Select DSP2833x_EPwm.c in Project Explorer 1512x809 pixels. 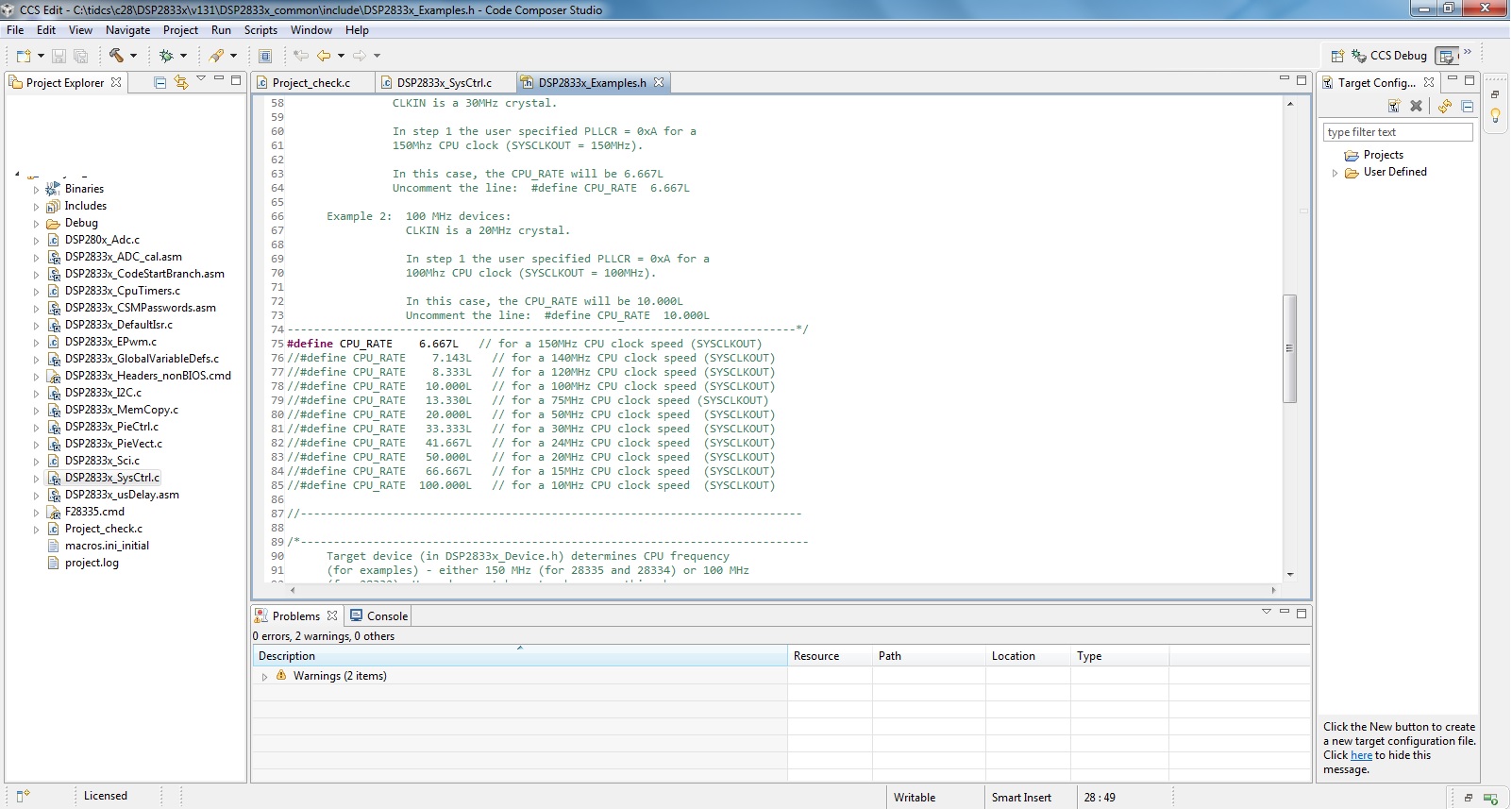pos(110,342)
